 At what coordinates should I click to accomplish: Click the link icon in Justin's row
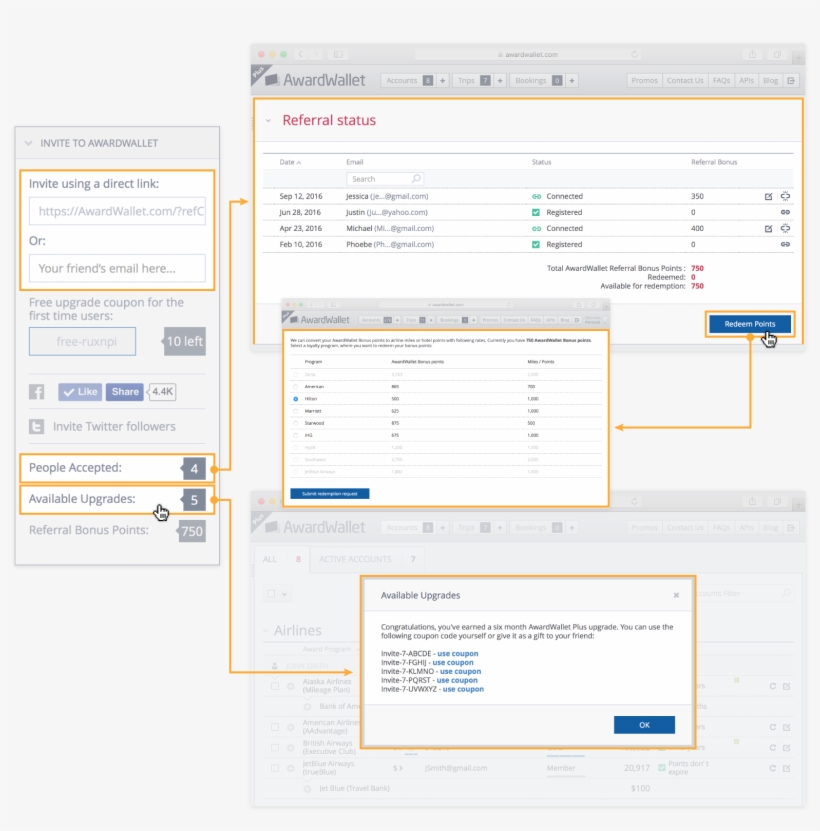pyautogui.click(x=785, y=213)
